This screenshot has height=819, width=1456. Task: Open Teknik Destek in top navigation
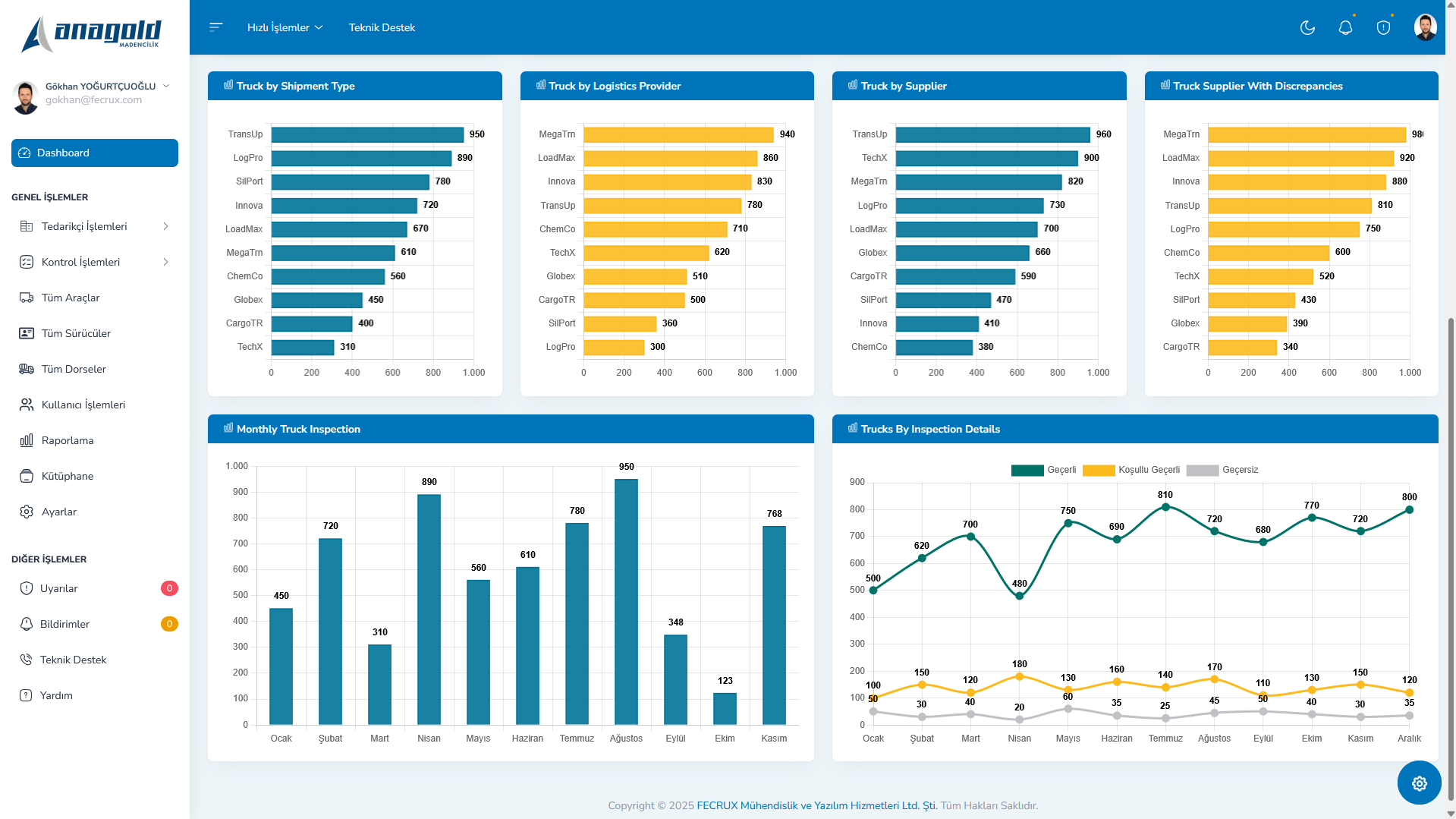pyautogui.click(x=382, y=27)
